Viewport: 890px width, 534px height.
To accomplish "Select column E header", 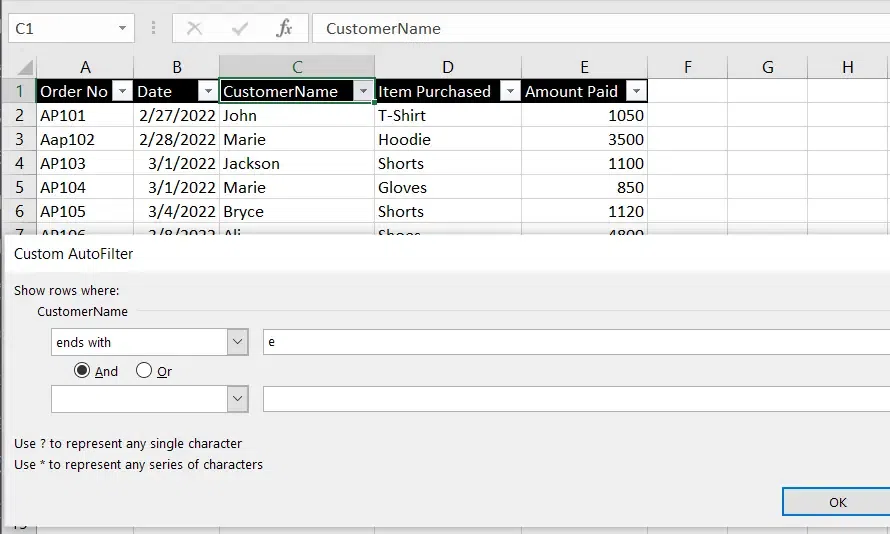I will [x=584, y=68].
